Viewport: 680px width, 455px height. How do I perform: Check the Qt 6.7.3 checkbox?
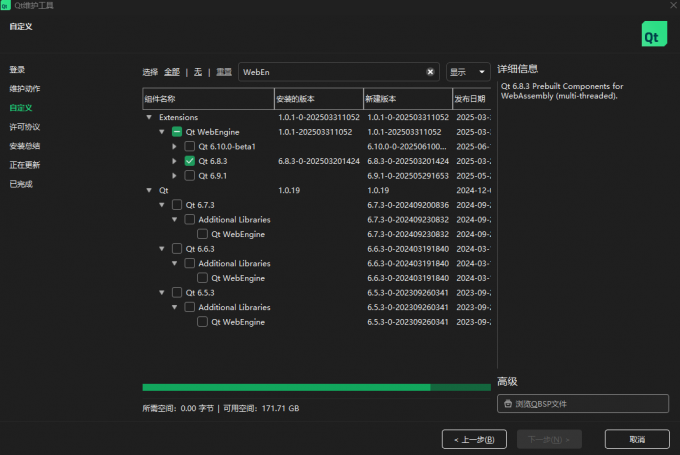coord(177,205)
